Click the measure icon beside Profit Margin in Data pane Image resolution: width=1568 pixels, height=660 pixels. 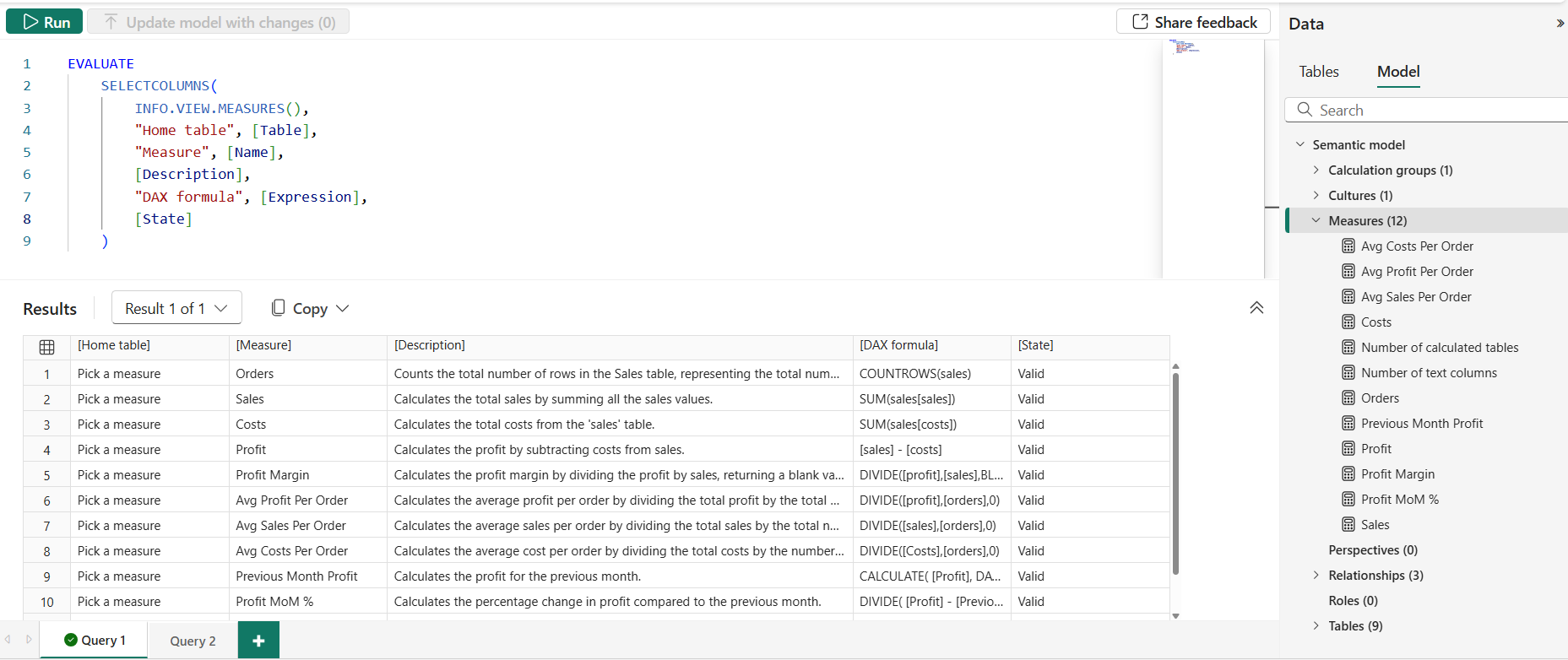click(x=1348, y=474)
